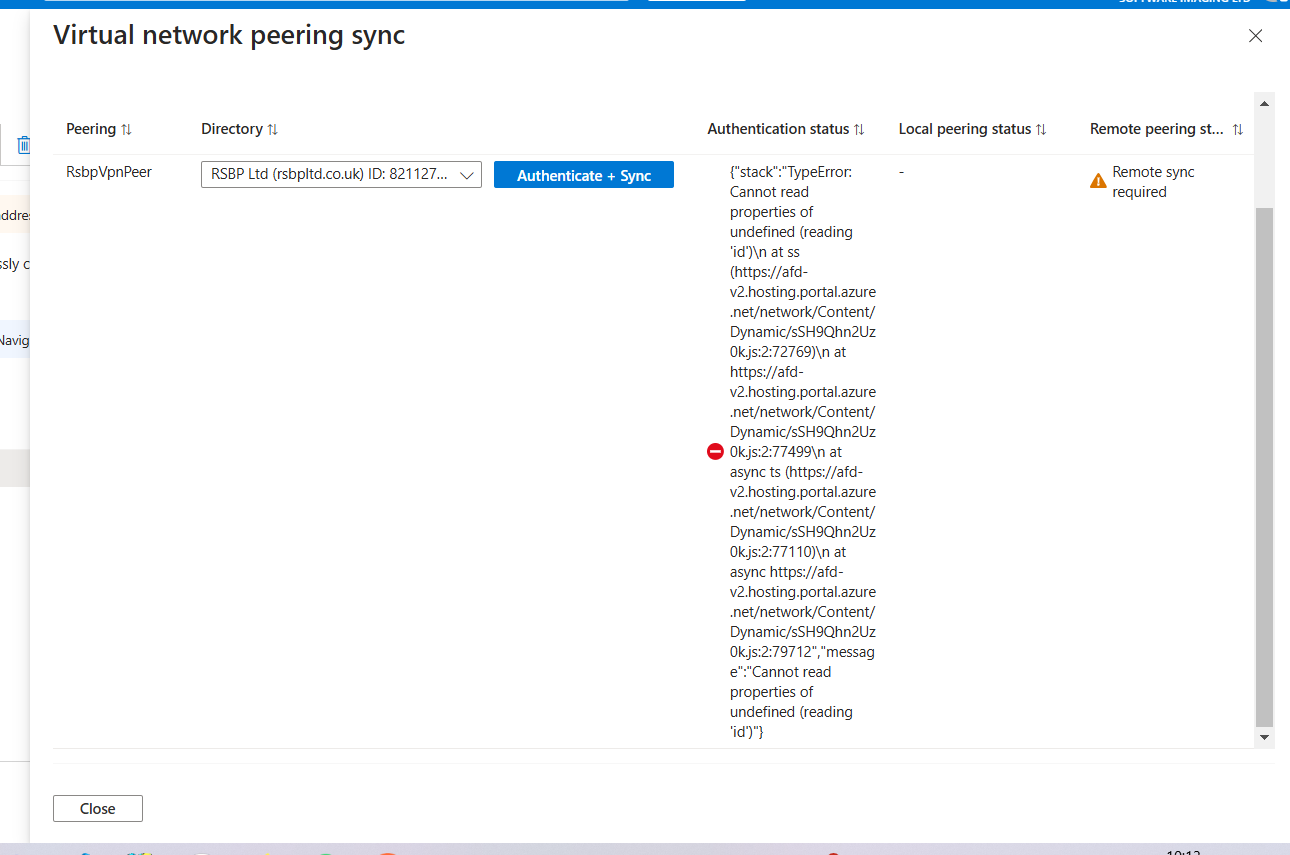This screenshot has width=1290, height=855.
Task: Close the Virtual network peering sync pane
Action: point(1255,36)
